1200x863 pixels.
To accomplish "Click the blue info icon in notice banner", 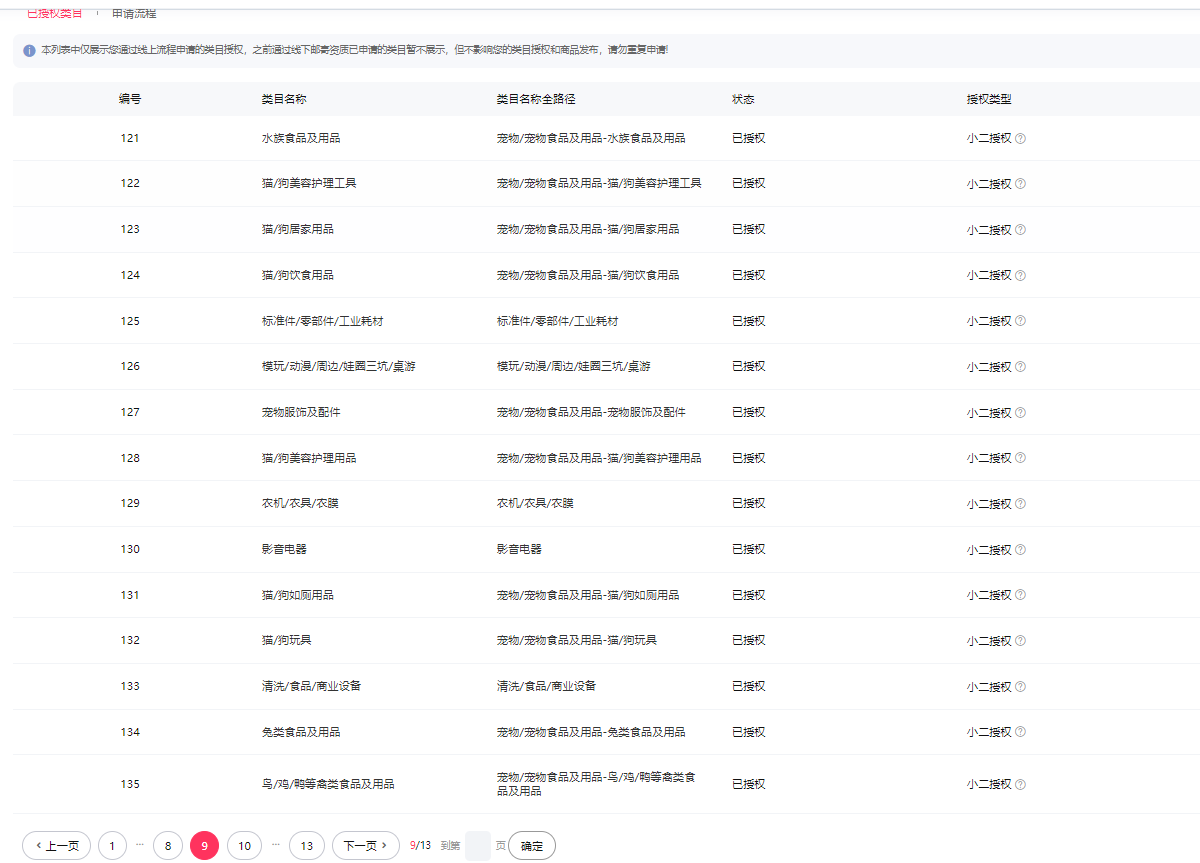I will [x=29, y=50].
